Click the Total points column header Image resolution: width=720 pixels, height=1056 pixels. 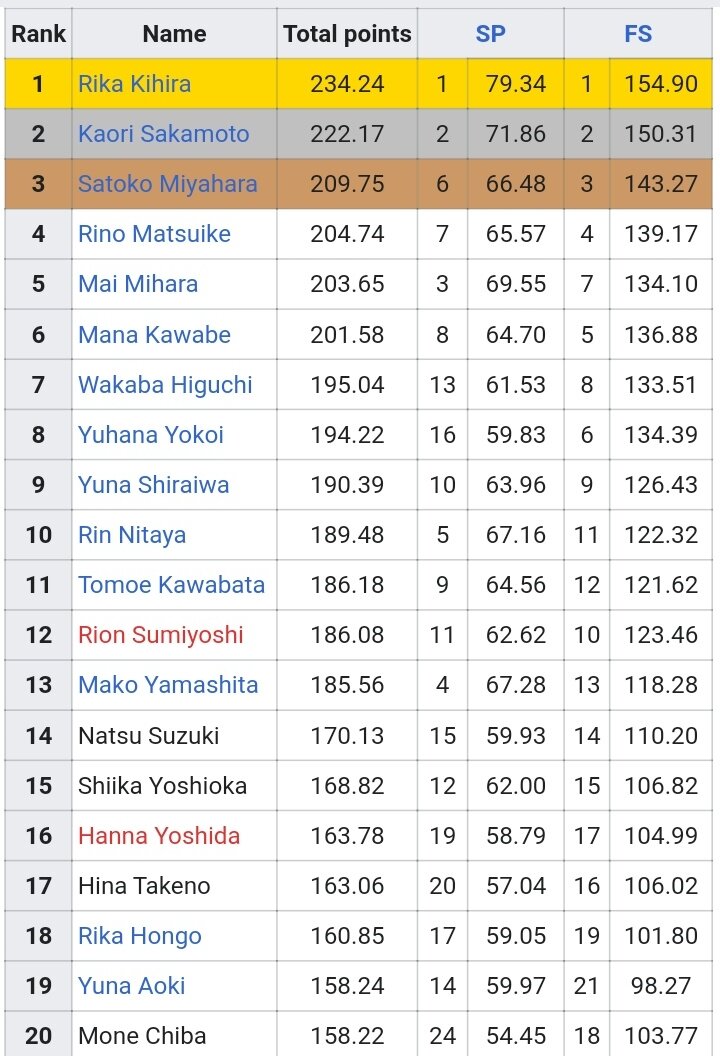[x=347, y=34]
